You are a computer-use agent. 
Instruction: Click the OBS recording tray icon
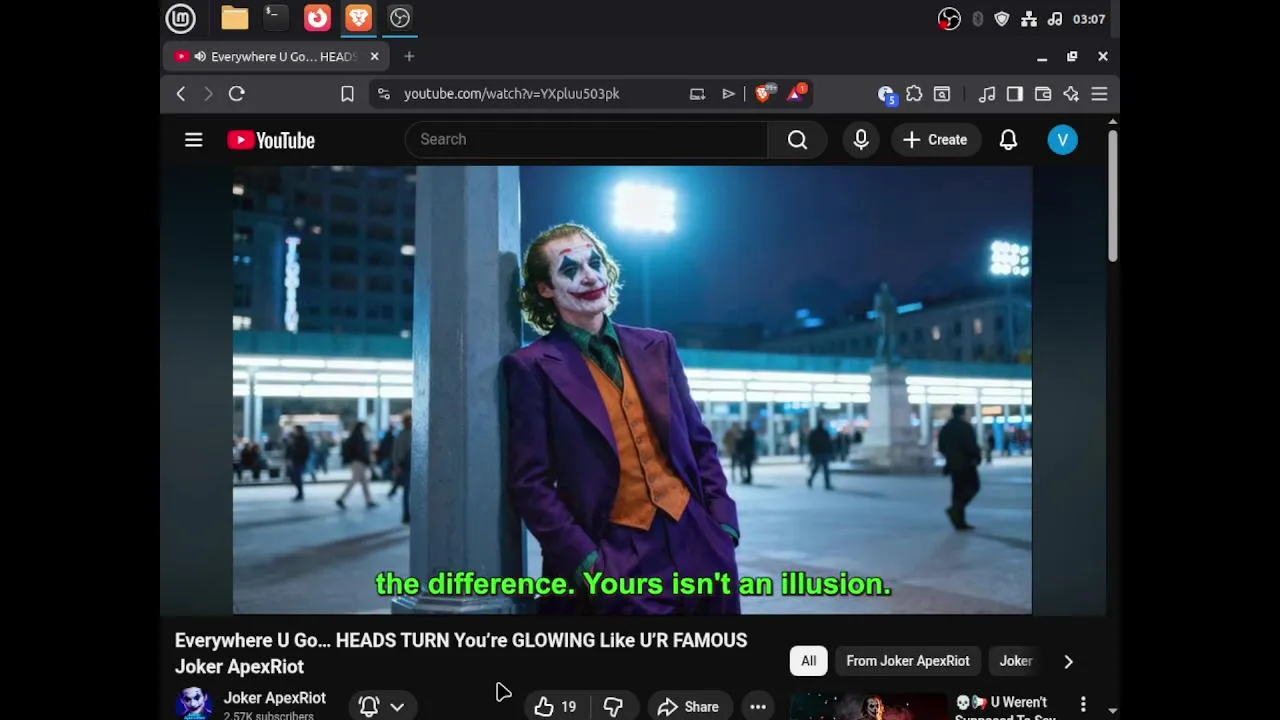pyautogui.click(x=949, y=19)
